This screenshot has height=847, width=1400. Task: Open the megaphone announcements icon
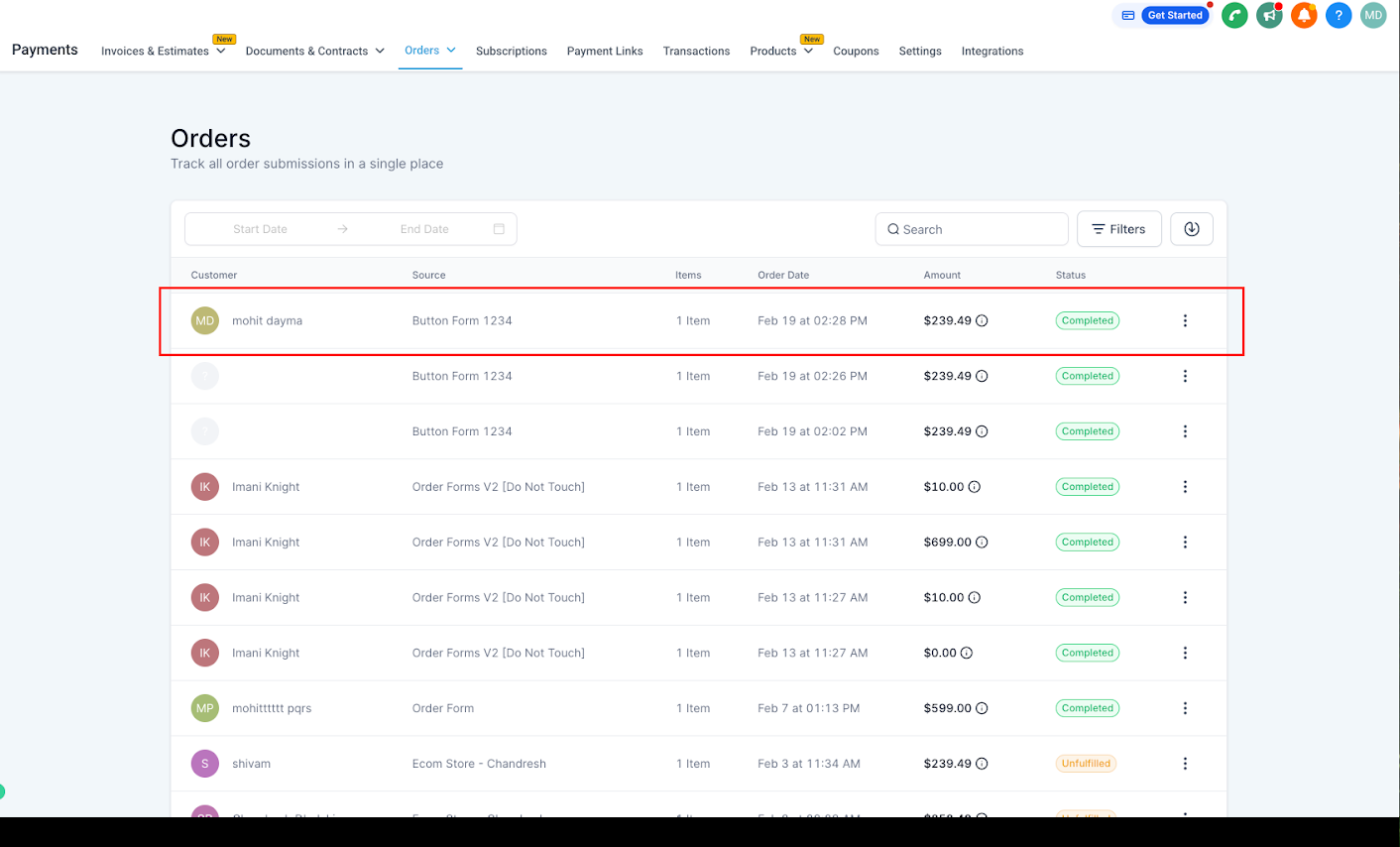click(1269, 15)
